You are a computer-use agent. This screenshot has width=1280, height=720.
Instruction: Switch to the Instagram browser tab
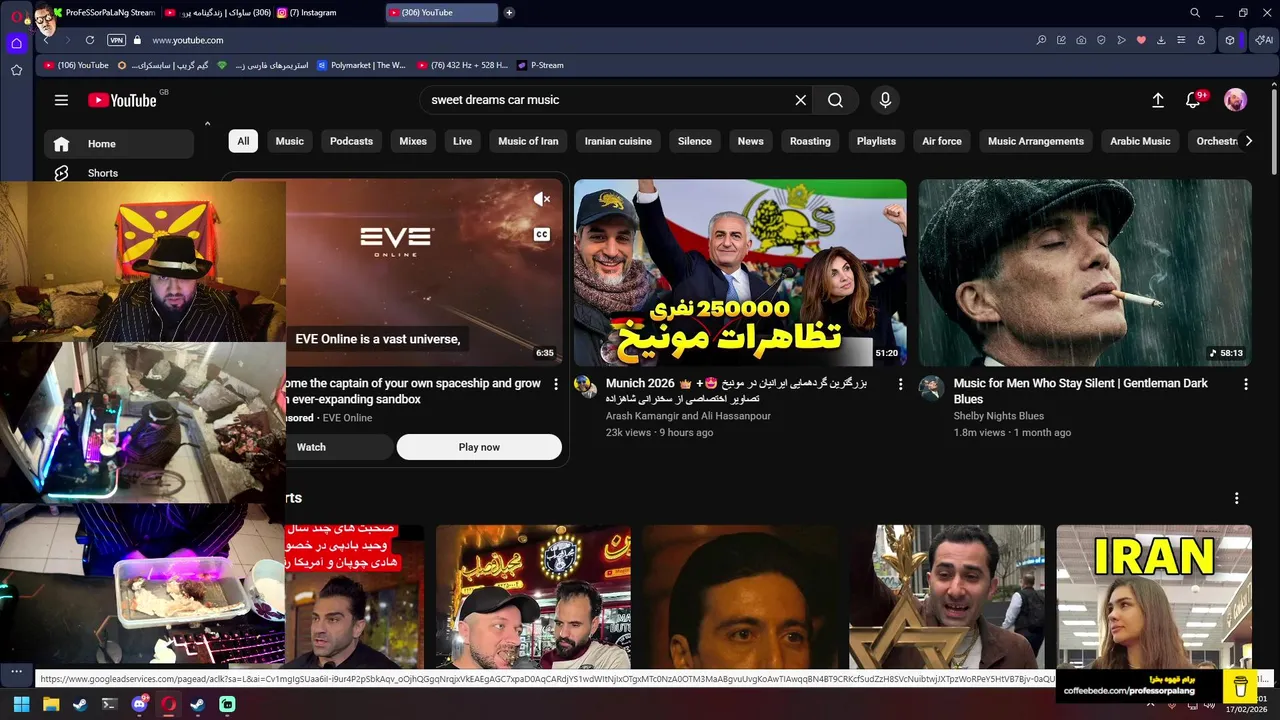tap(328, 13)
